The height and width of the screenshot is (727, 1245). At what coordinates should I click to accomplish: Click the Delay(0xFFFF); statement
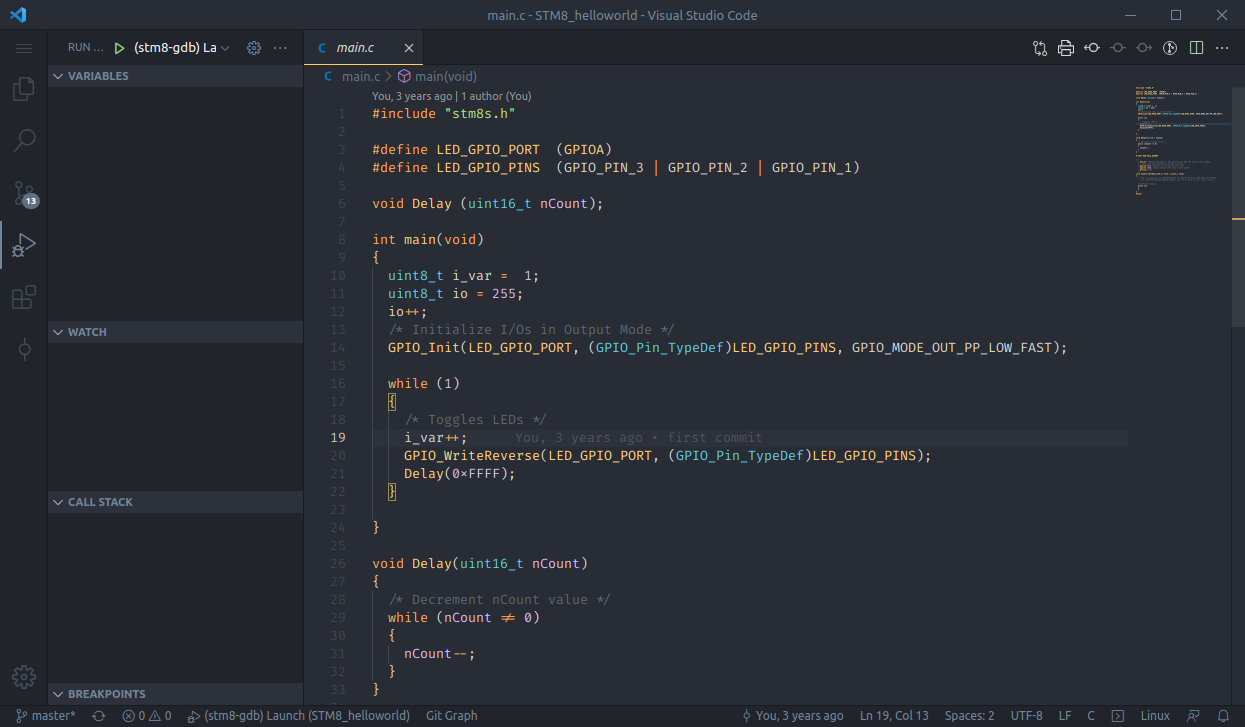(460, 474)
